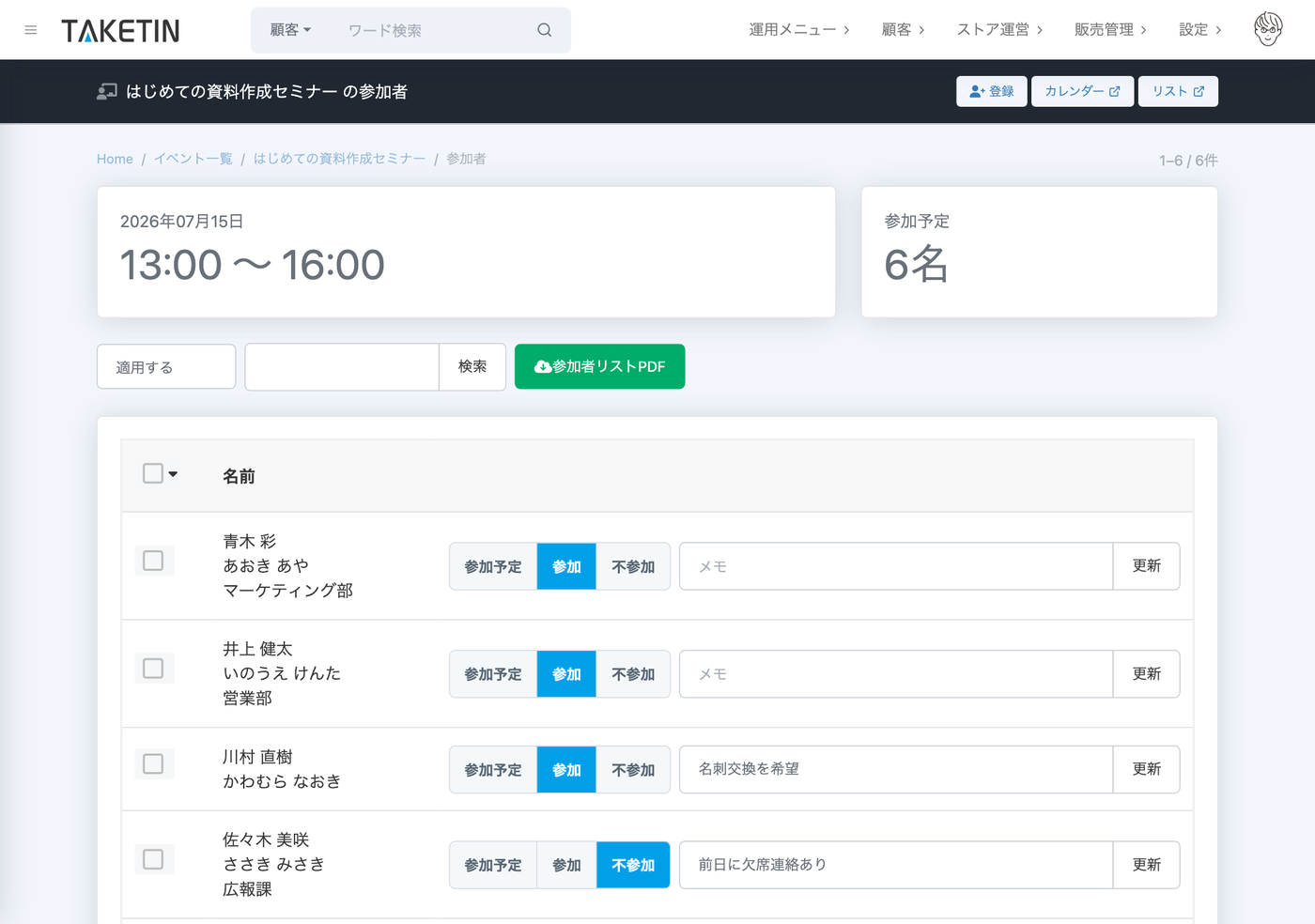This screenshot has width=1315, height=924.
Task: Set 青木 彩 to 参加
Action: (x=566, y=566)
